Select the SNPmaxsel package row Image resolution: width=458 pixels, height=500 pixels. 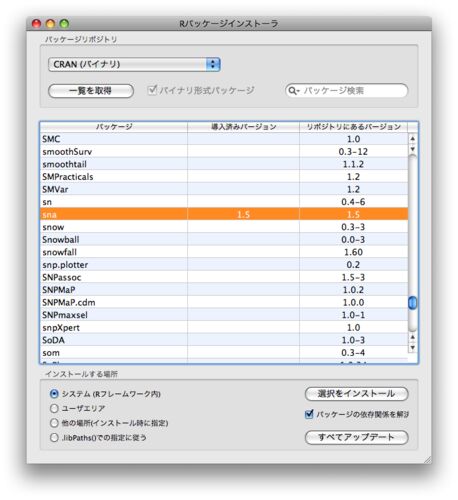(x=224, y=315)
